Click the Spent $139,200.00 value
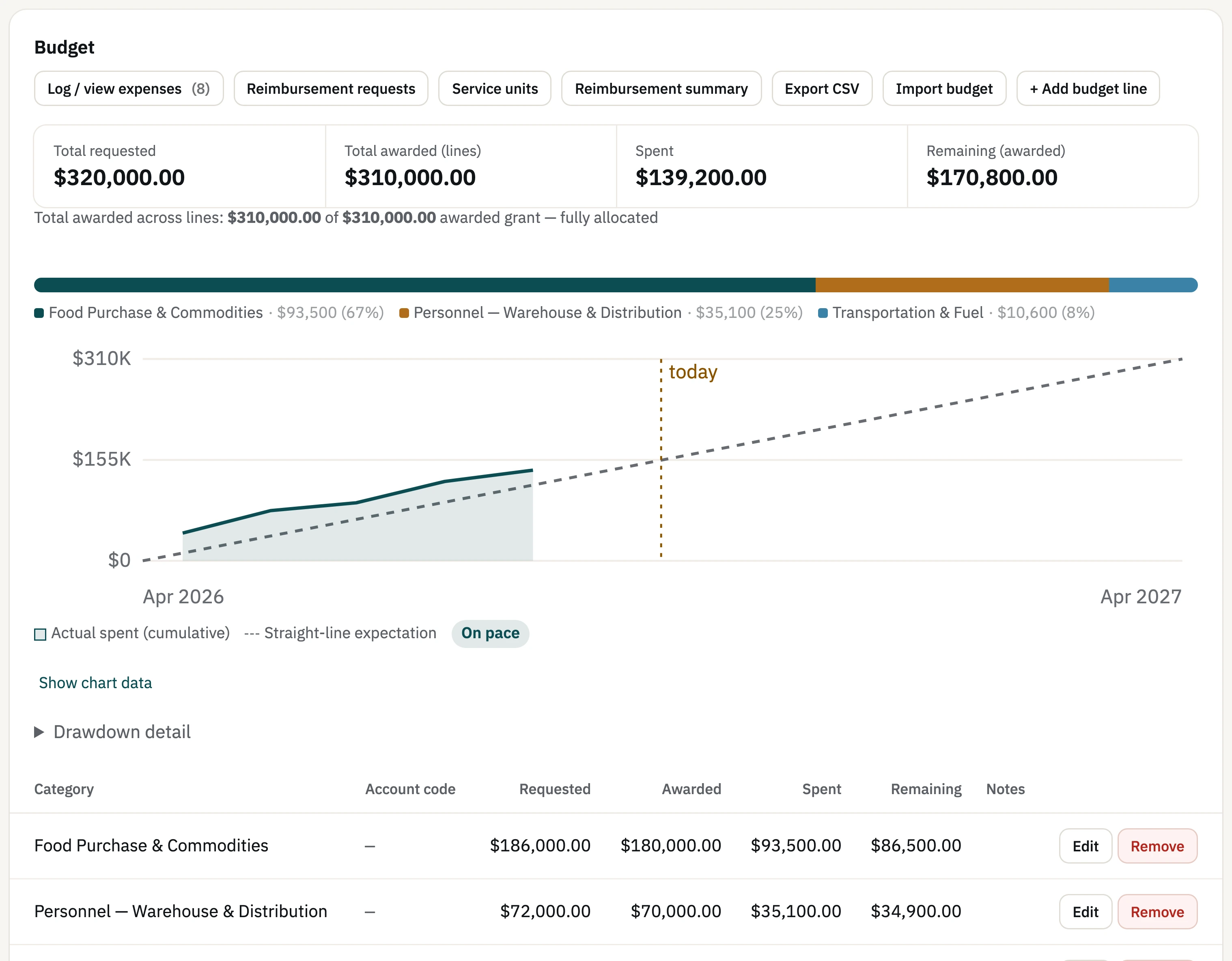This screenshot has width=1232, height=961. pyautogui.click(x=701, y=178)
